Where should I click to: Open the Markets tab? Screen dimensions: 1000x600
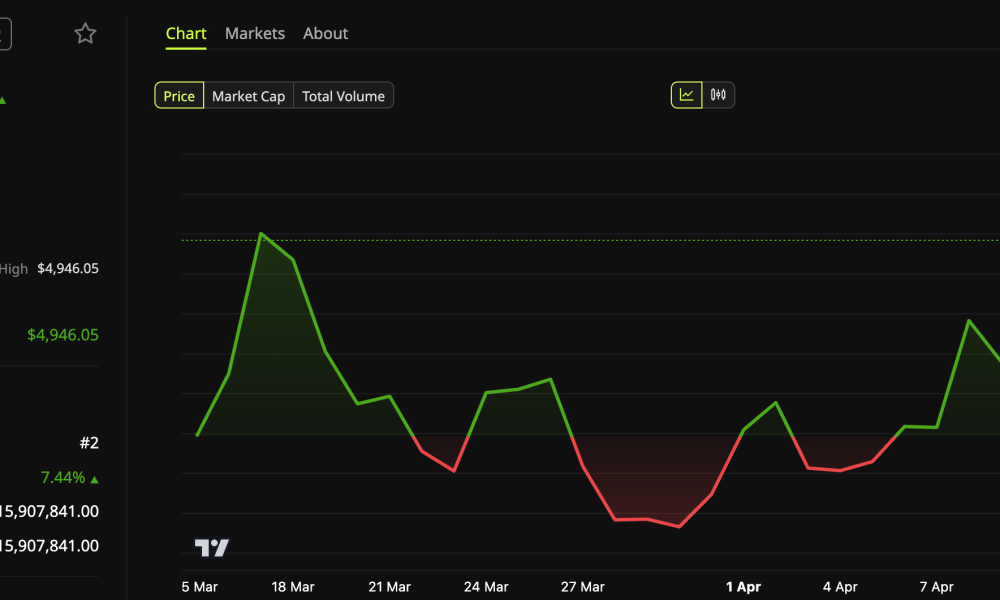pos(254,33)
